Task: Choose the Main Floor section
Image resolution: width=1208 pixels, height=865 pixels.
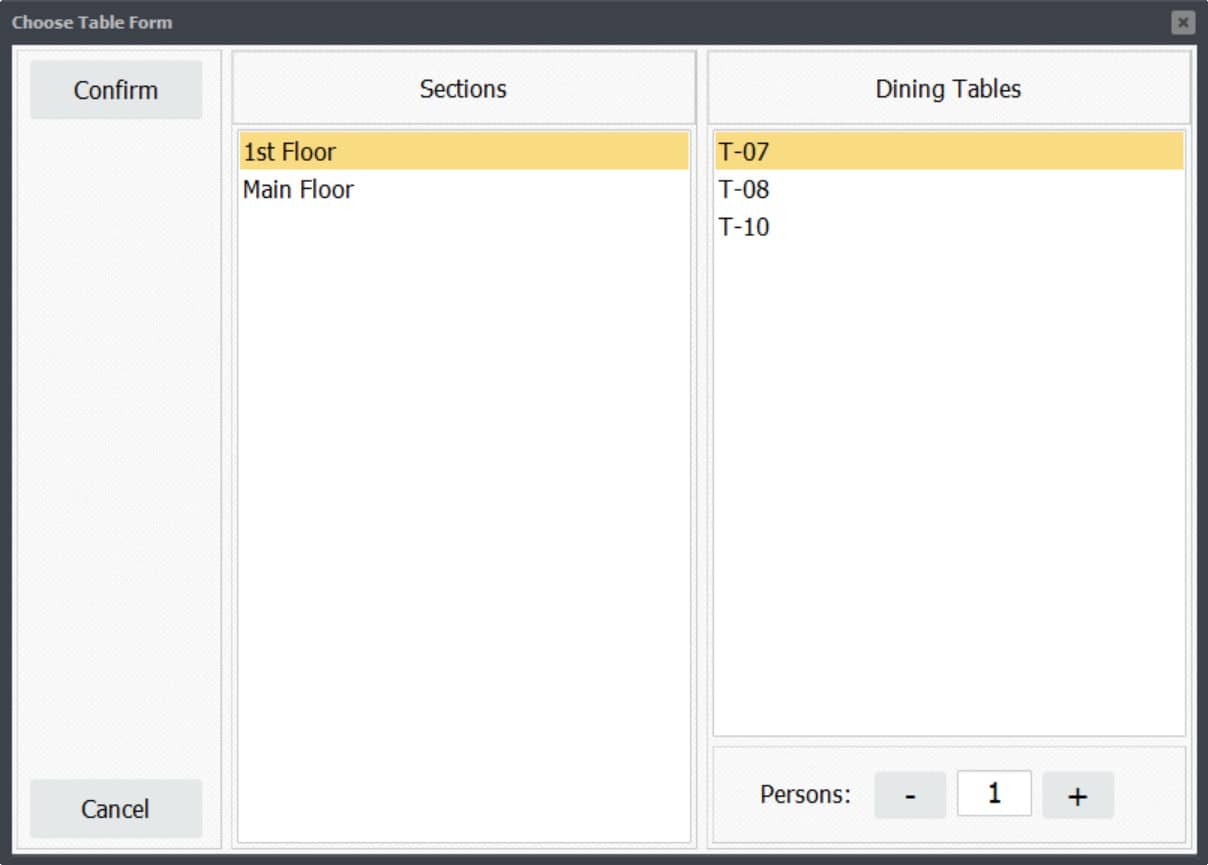Action: 464,189
